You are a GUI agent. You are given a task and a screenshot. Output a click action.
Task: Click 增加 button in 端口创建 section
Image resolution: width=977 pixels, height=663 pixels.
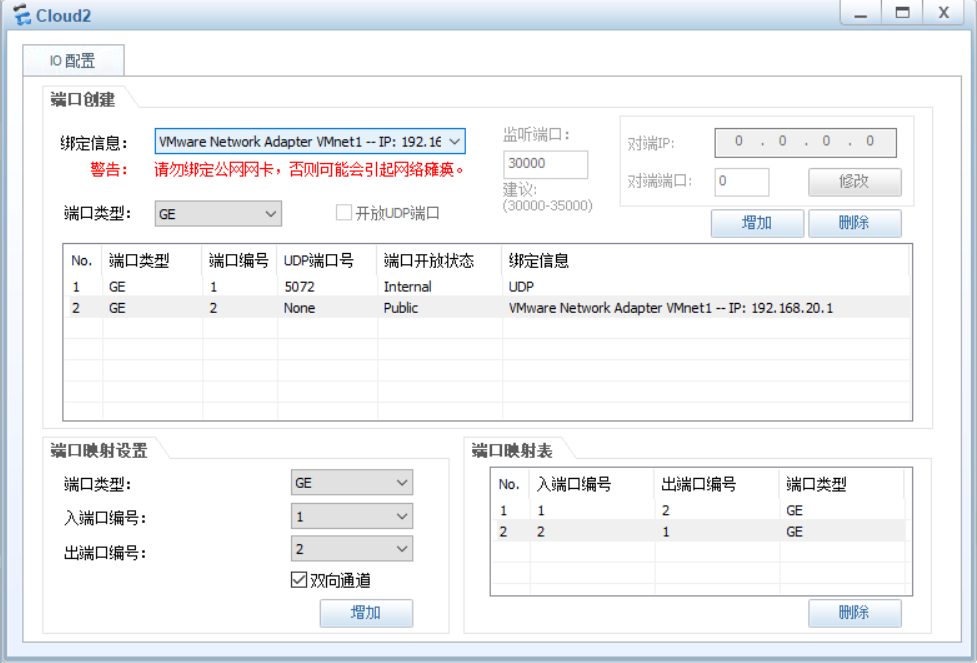(x=757, y=222)
